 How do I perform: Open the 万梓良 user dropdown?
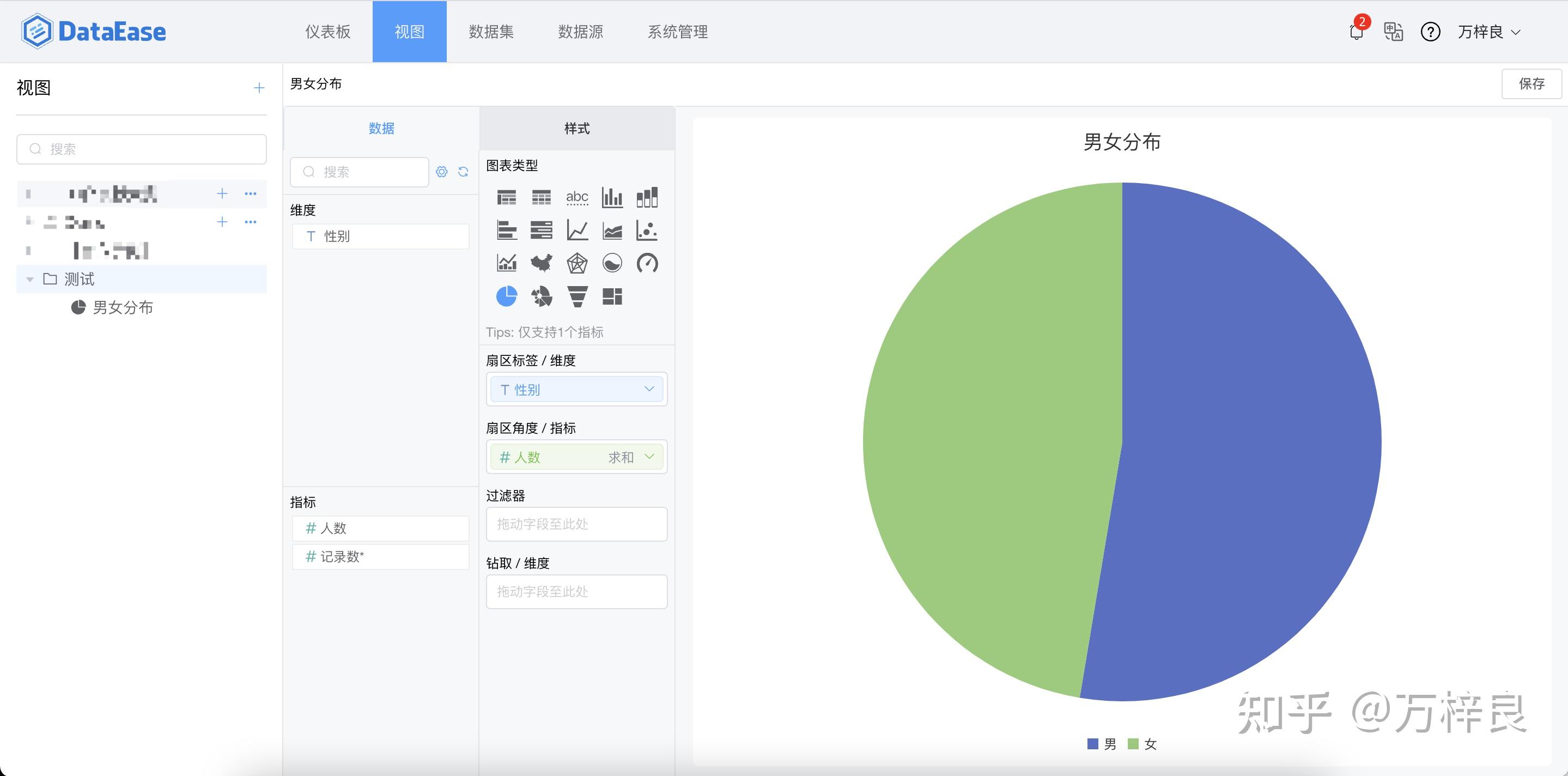pyautogui.click(x=1489, y=32)
